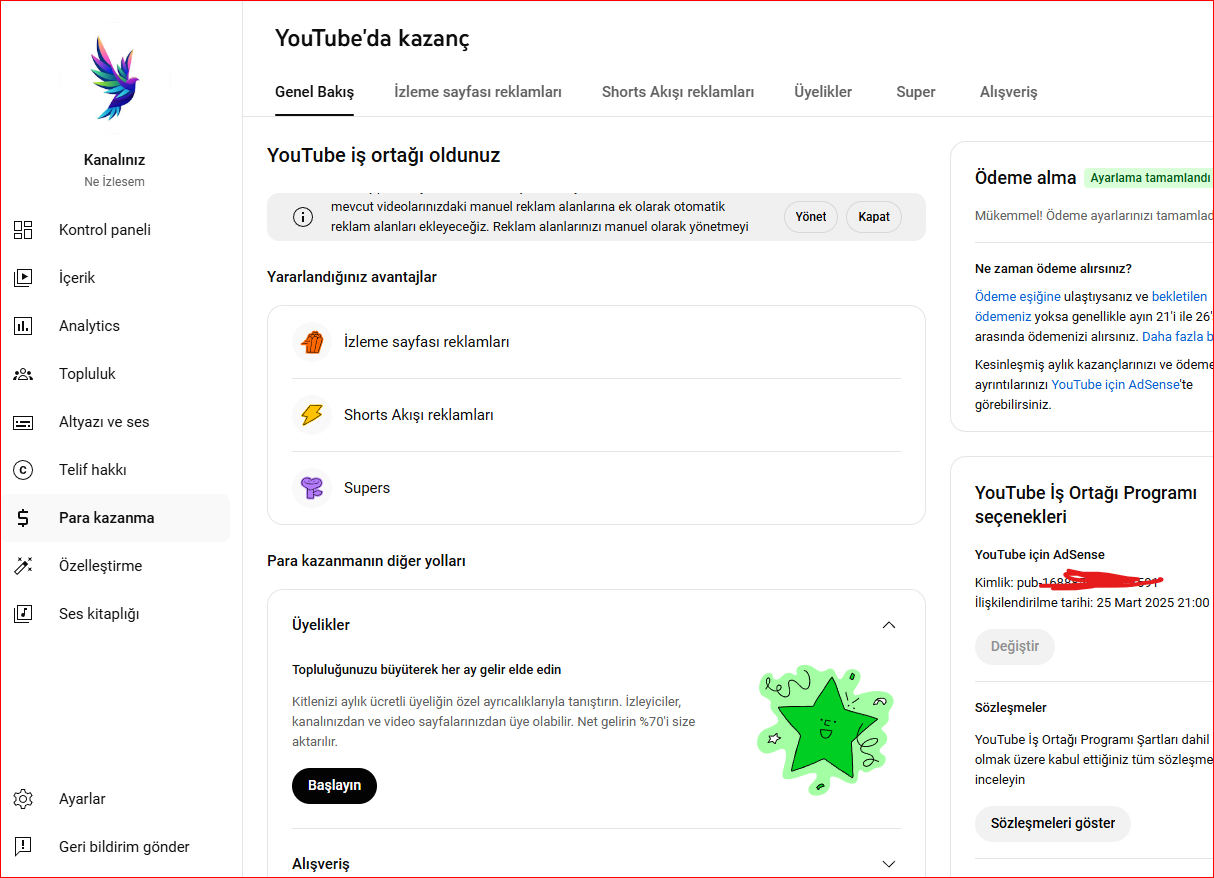This screenshot has height=878, width=1214.
Task: Click the Sözleşmeler subheading
Action: pyautogui.click(x=1011, y=708)
